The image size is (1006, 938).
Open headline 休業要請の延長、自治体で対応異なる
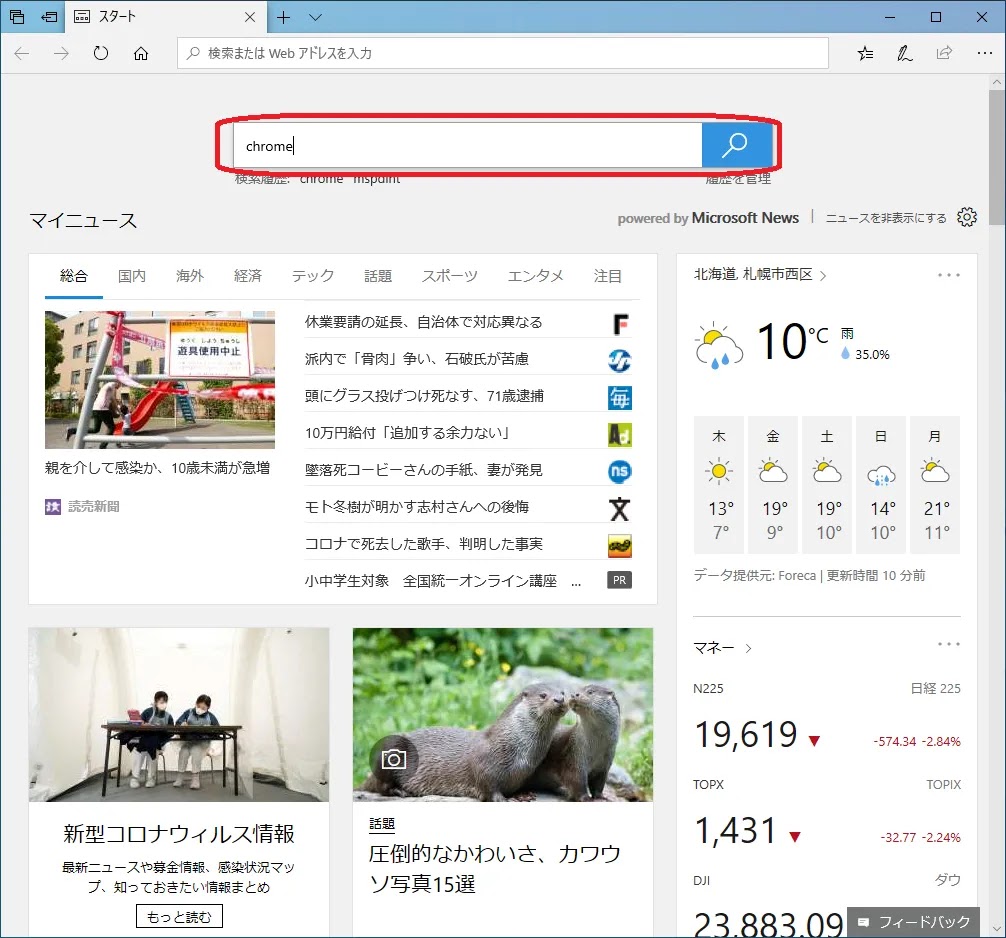click(x=423, y=322)
